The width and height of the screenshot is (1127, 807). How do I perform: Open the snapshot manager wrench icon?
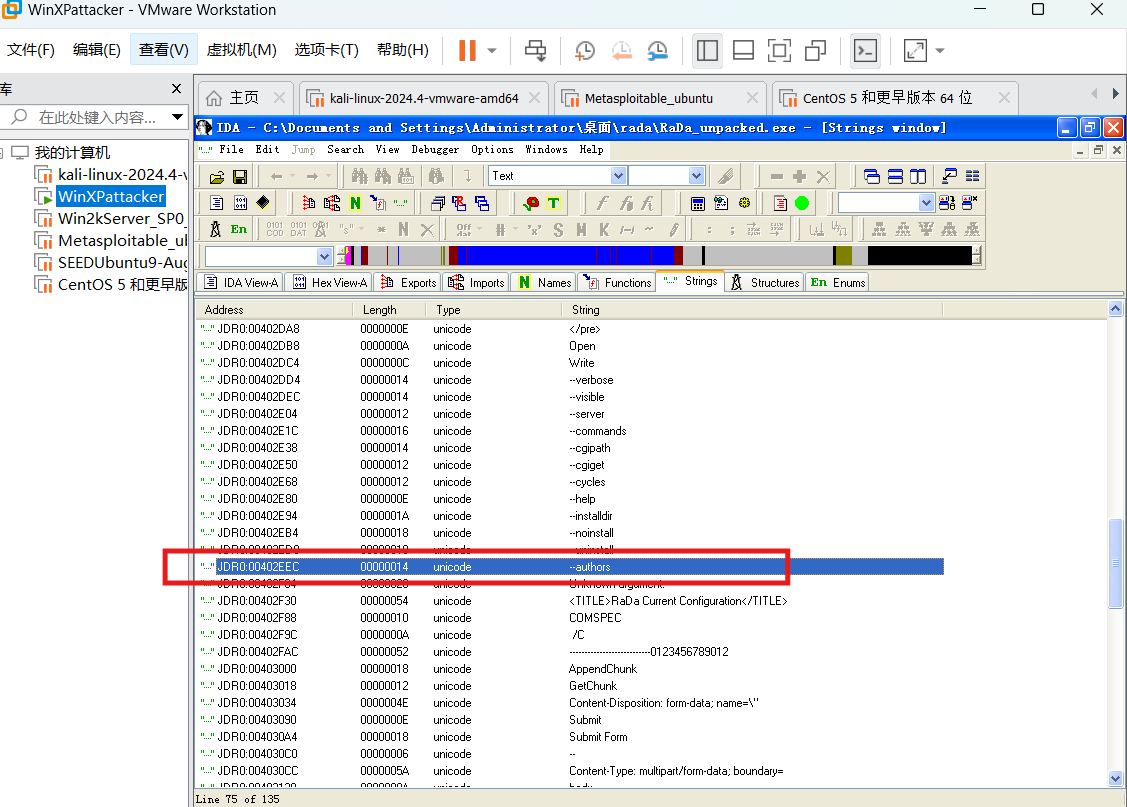pos(657,50)
